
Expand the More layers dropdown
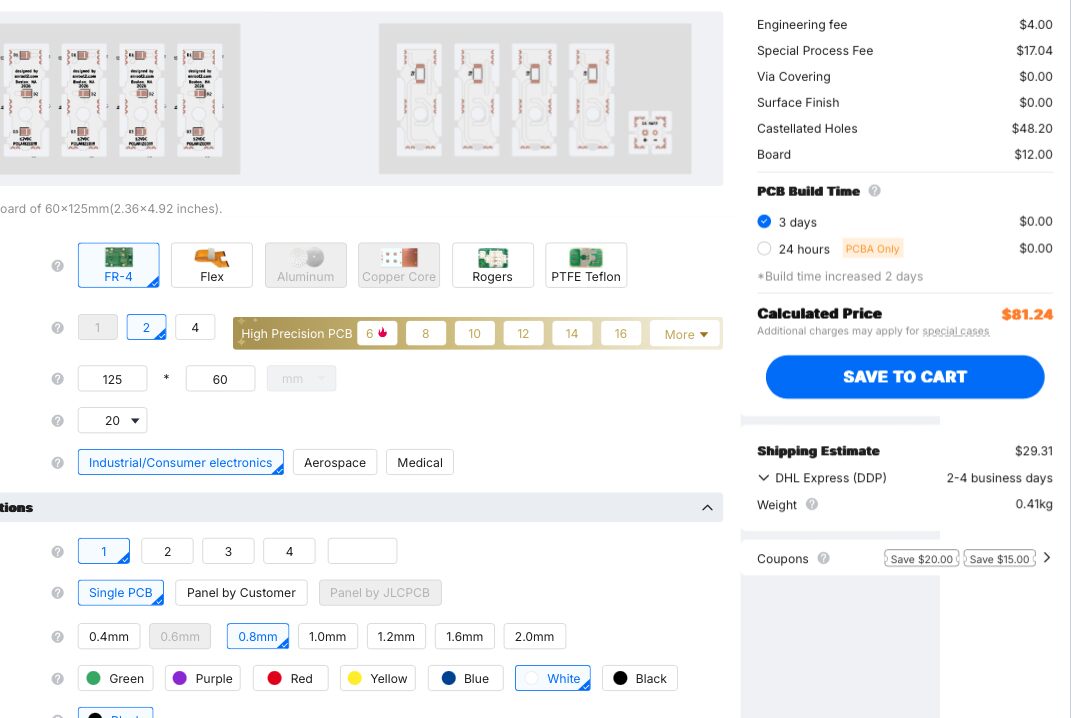[x=686, y=334]
